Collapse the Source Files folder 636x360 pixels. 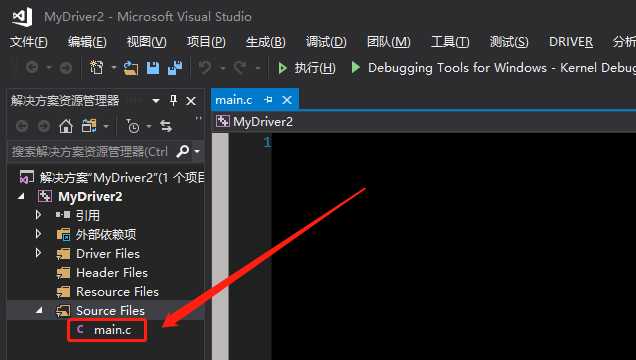click(x=39, y=310)
